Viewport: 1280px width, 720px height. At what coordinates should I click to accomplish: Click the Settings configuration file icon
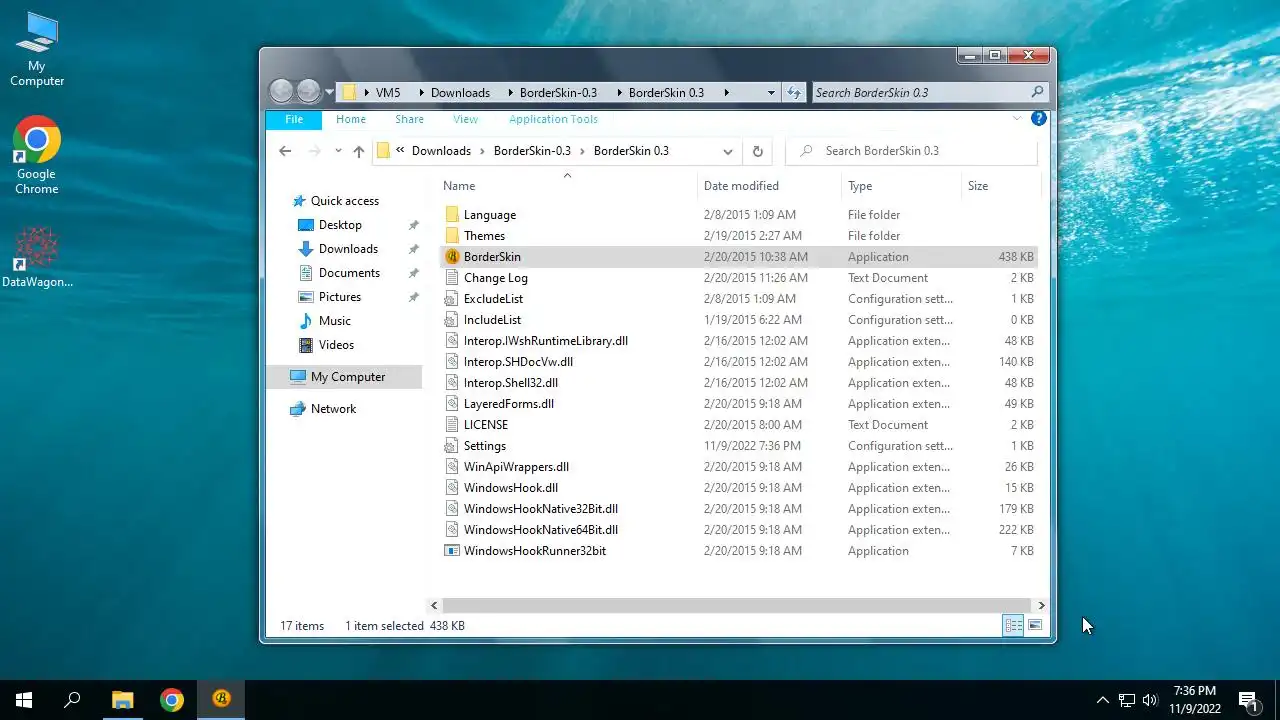(452, 446)
